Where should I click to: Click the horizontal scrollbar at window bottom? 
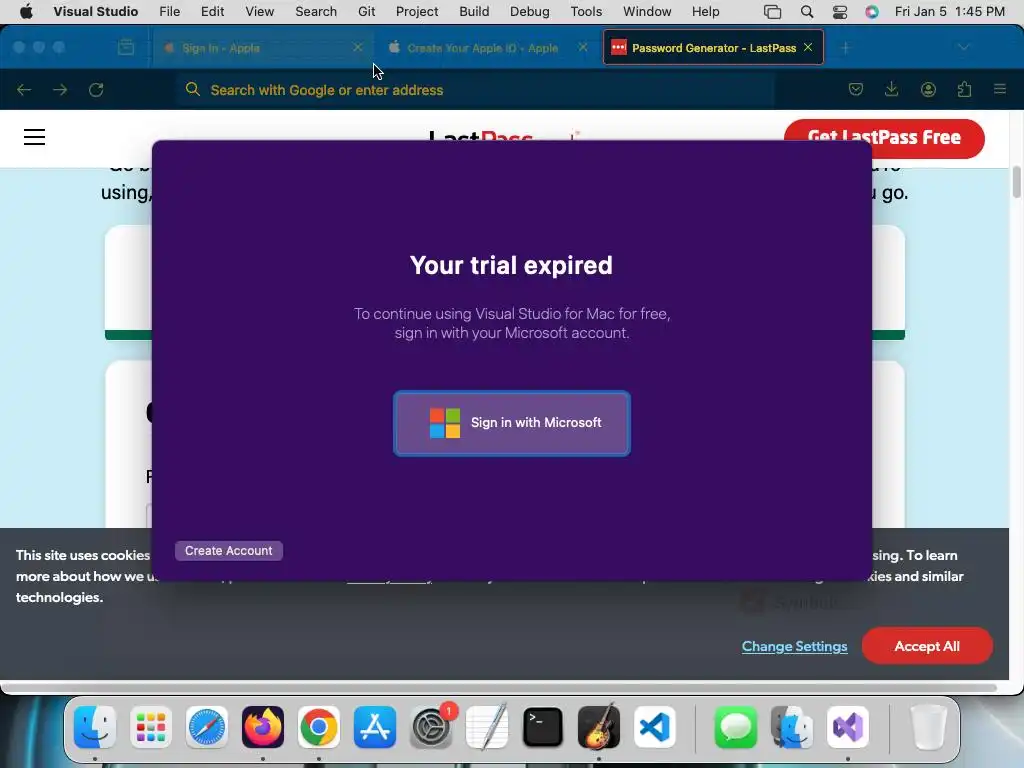click(500, 688)
